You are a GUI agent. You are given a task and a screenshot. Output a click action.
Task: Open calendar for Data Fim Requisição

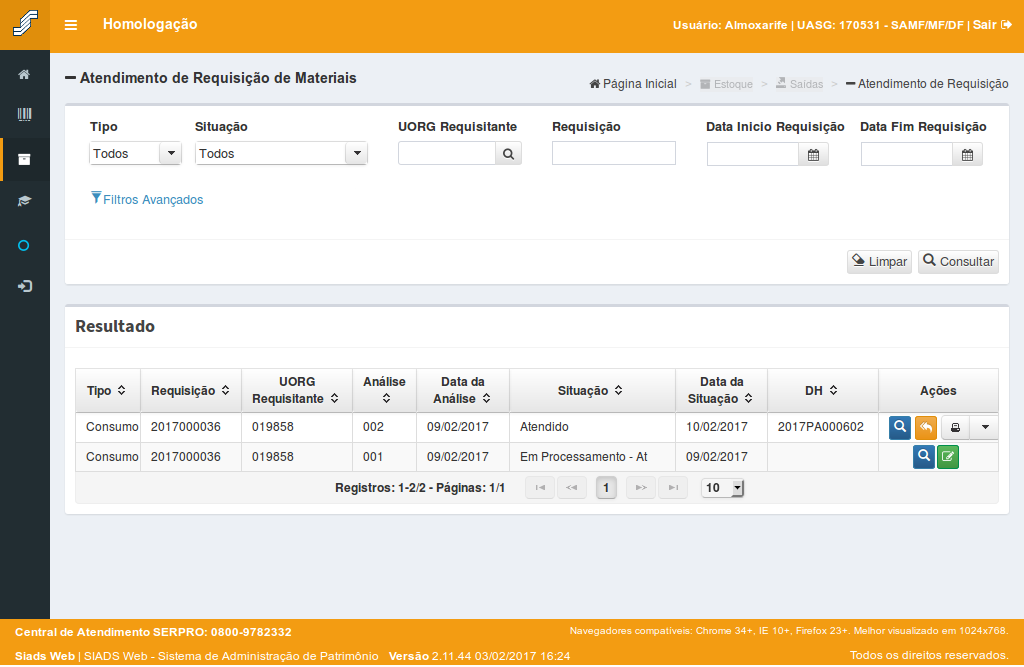967,155
